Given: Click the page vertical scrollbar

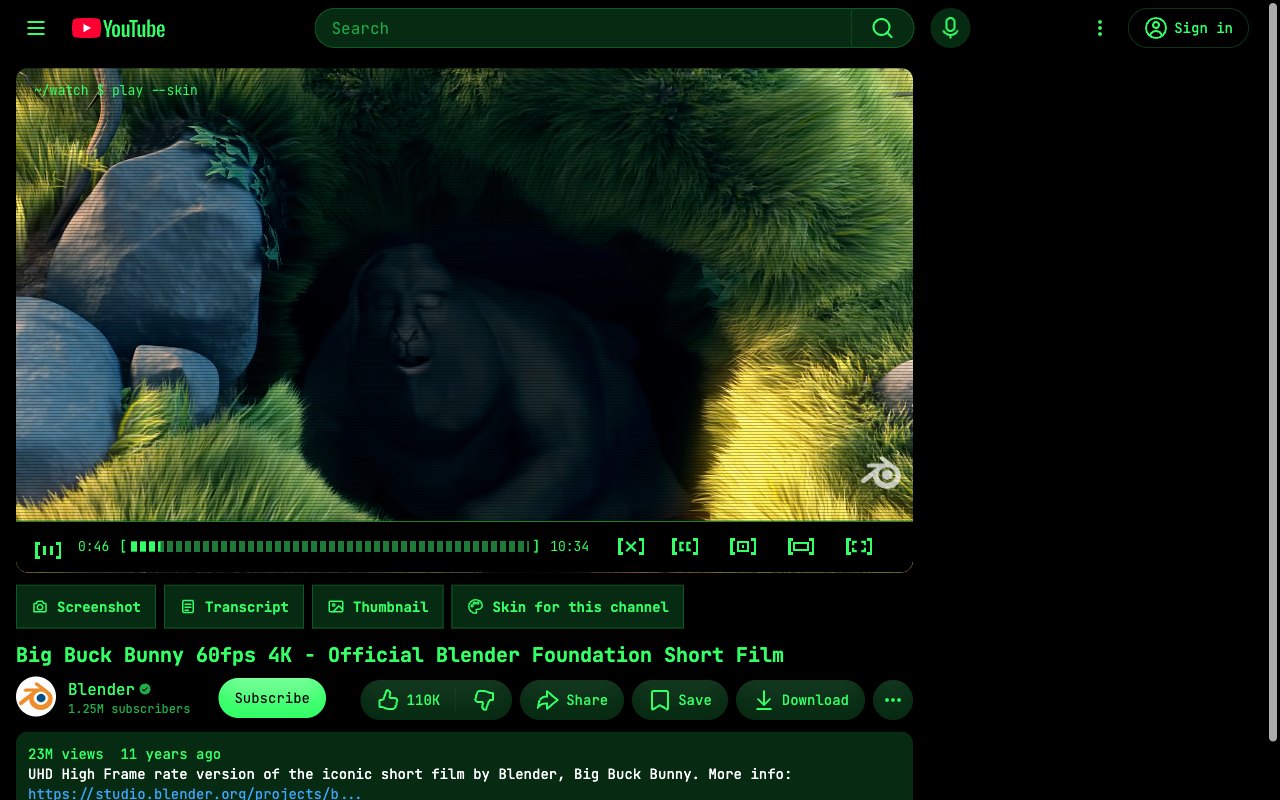Looking at the screenshot, I should 1273,370.
